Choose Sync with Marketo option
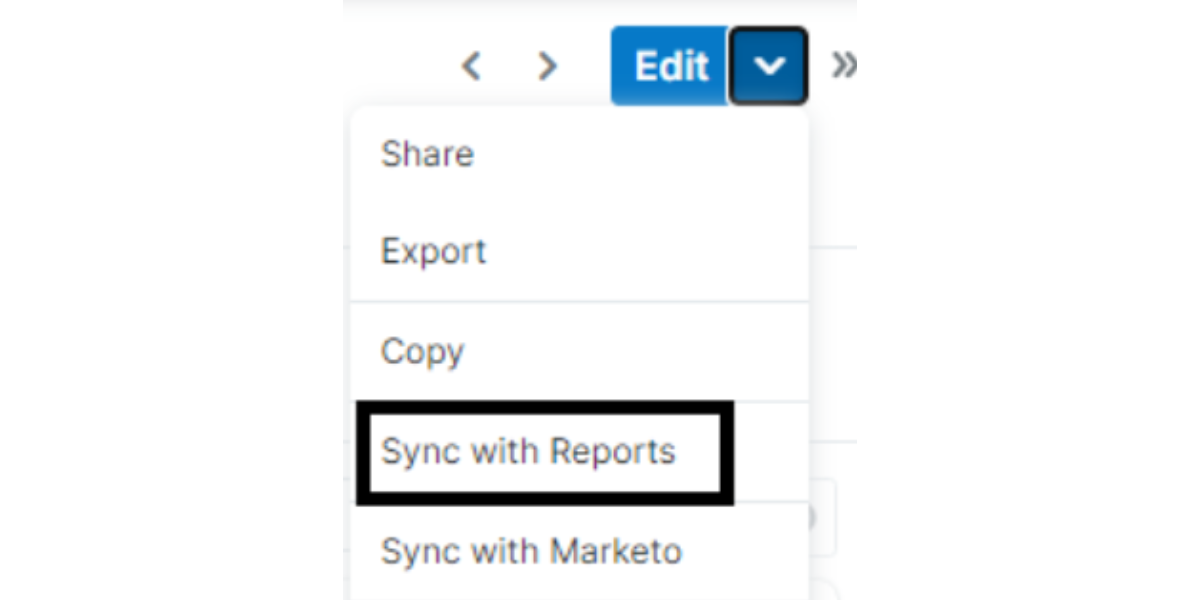The height and width of the screenshot is (600, 1200). click(532, 551)
